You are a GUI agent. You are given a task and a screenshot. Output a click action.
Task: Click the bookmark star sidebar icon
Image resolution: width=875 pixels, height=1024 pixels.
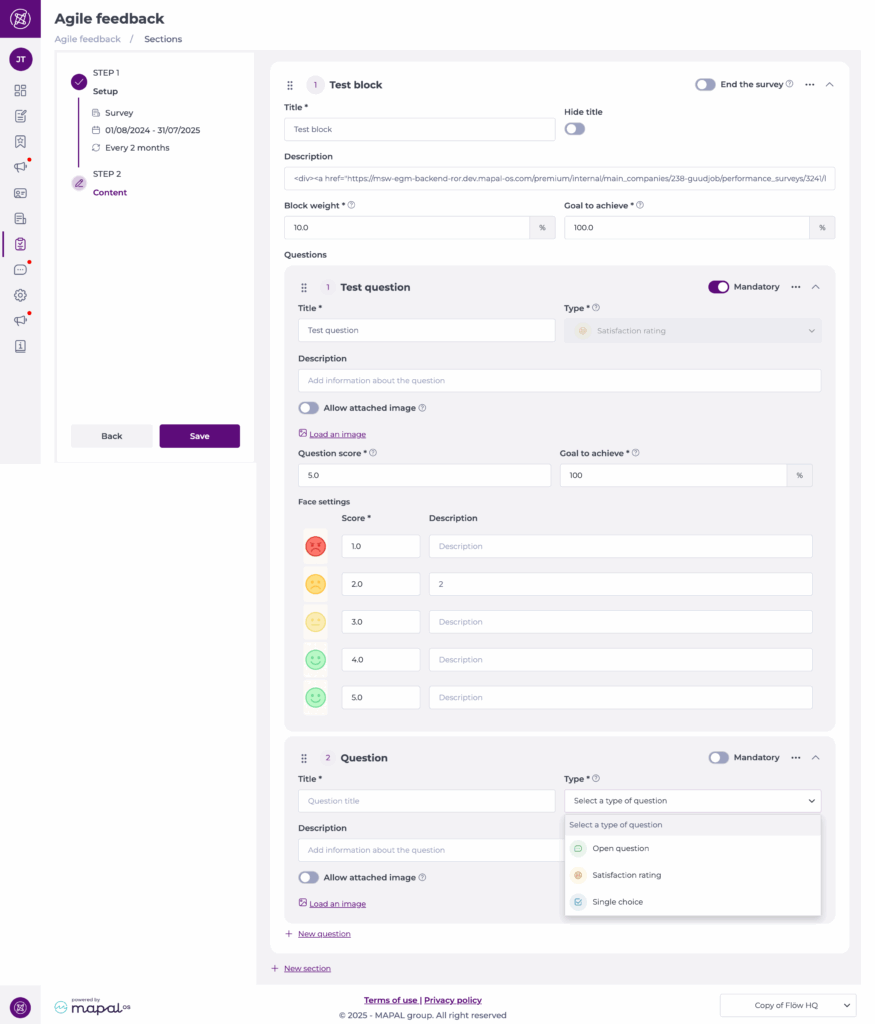pyautogui.click(x=20, y=142)
